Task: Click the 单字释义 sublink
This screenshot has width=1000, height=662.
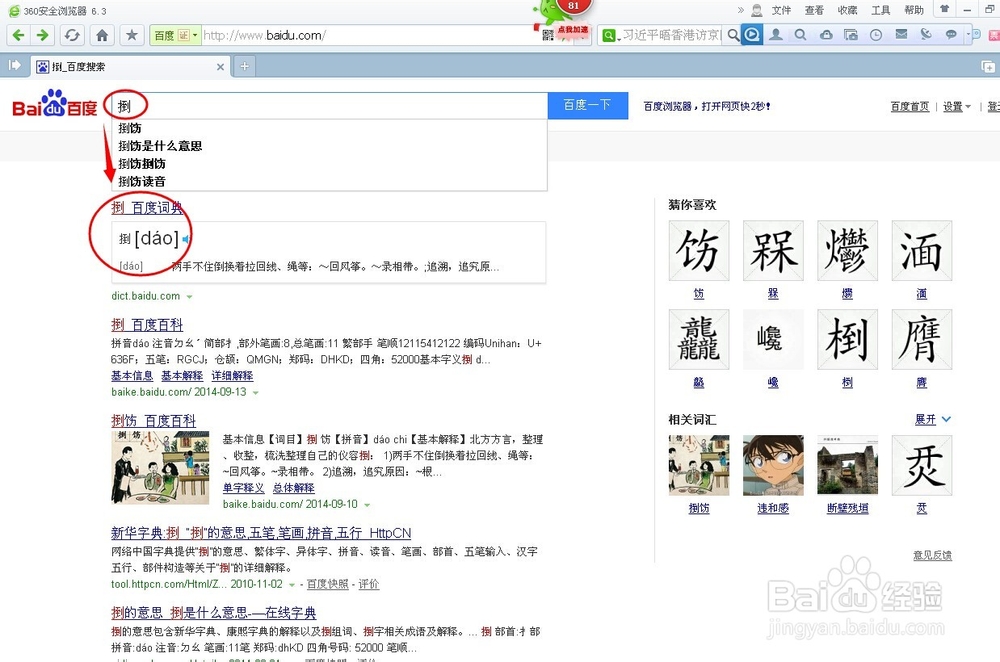Action: pyautogui.click(x=243, y=488)
